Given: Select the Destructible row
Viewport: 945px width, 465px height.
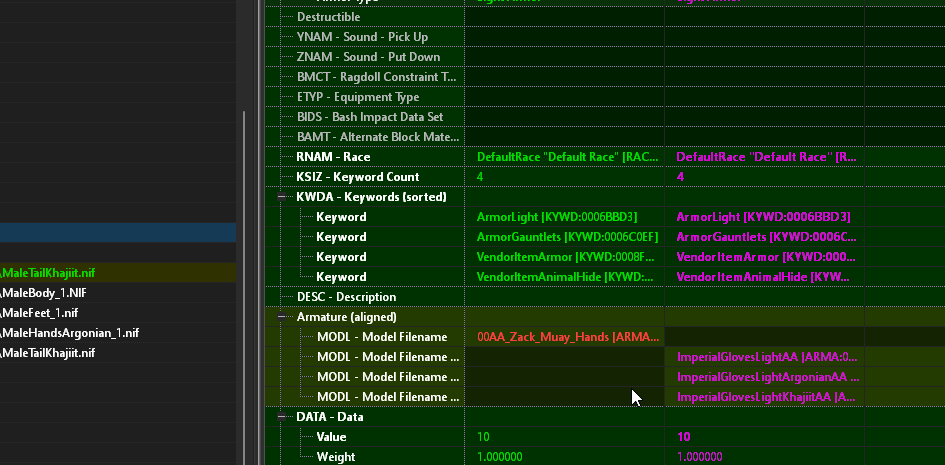Looking at the screenshot, I should (328, 17).
